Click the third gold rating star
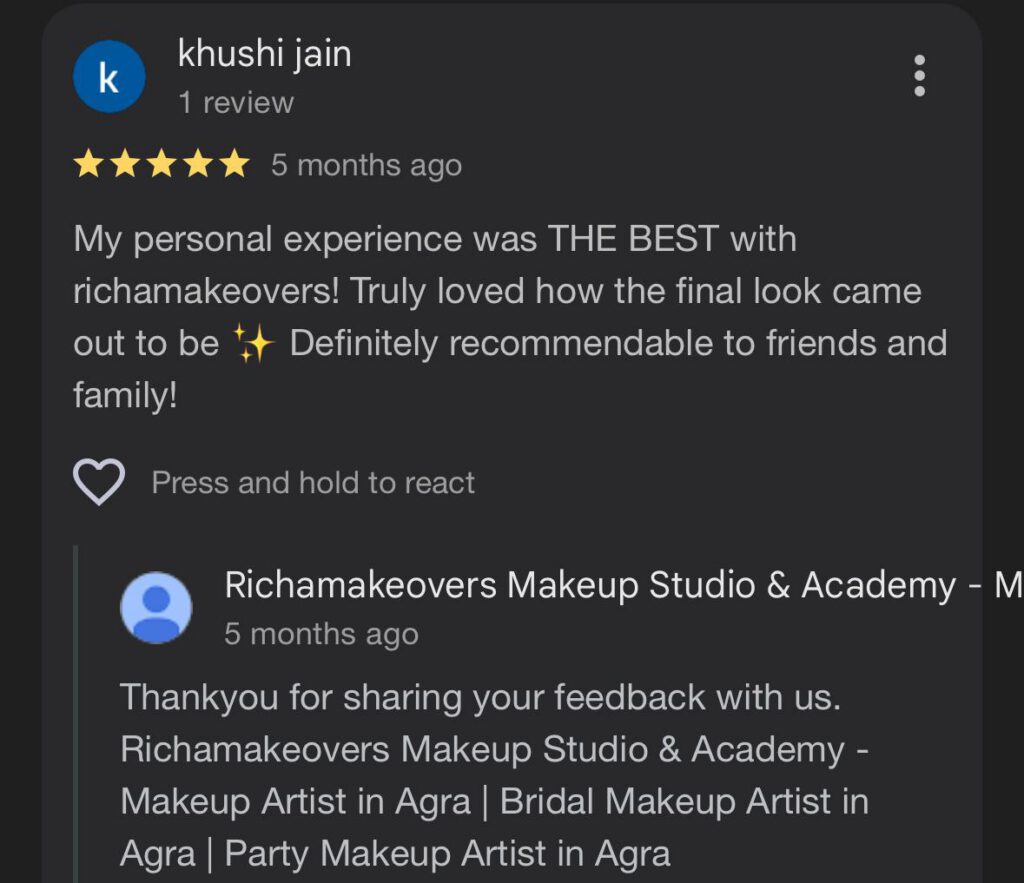Viewport: 1024px width, 883px height. 161,164
